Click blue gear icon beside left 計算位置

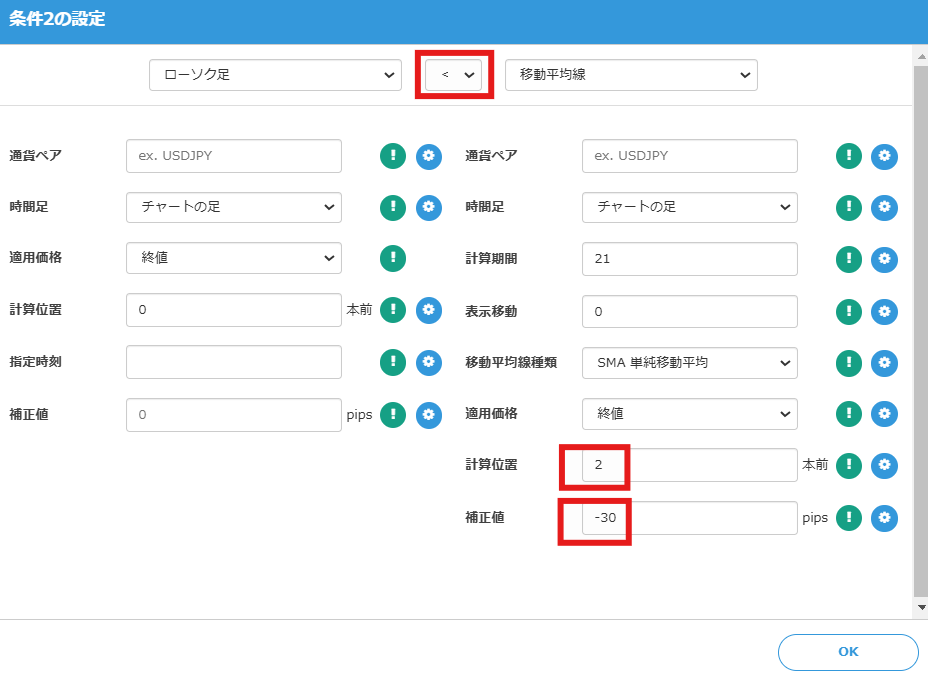[x=429, y=310]
